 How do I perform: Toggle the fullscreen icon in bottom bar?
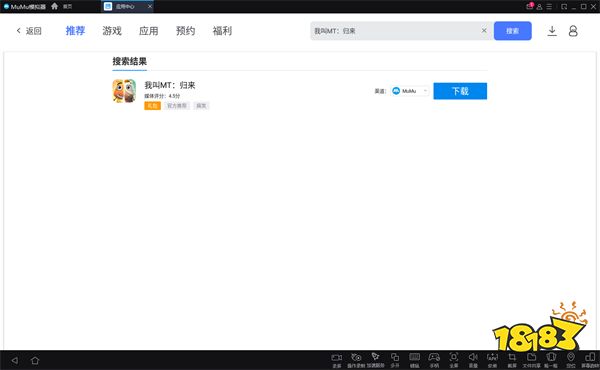point(453,360)
